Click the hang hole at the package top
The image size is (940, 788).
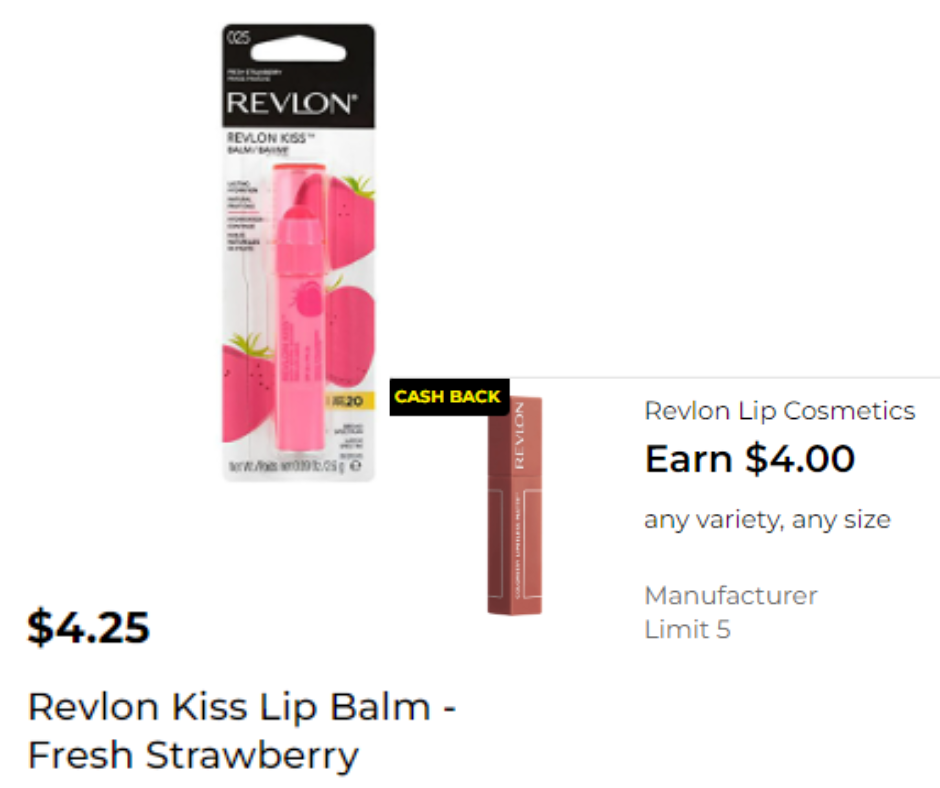click(x=298, y=49)
